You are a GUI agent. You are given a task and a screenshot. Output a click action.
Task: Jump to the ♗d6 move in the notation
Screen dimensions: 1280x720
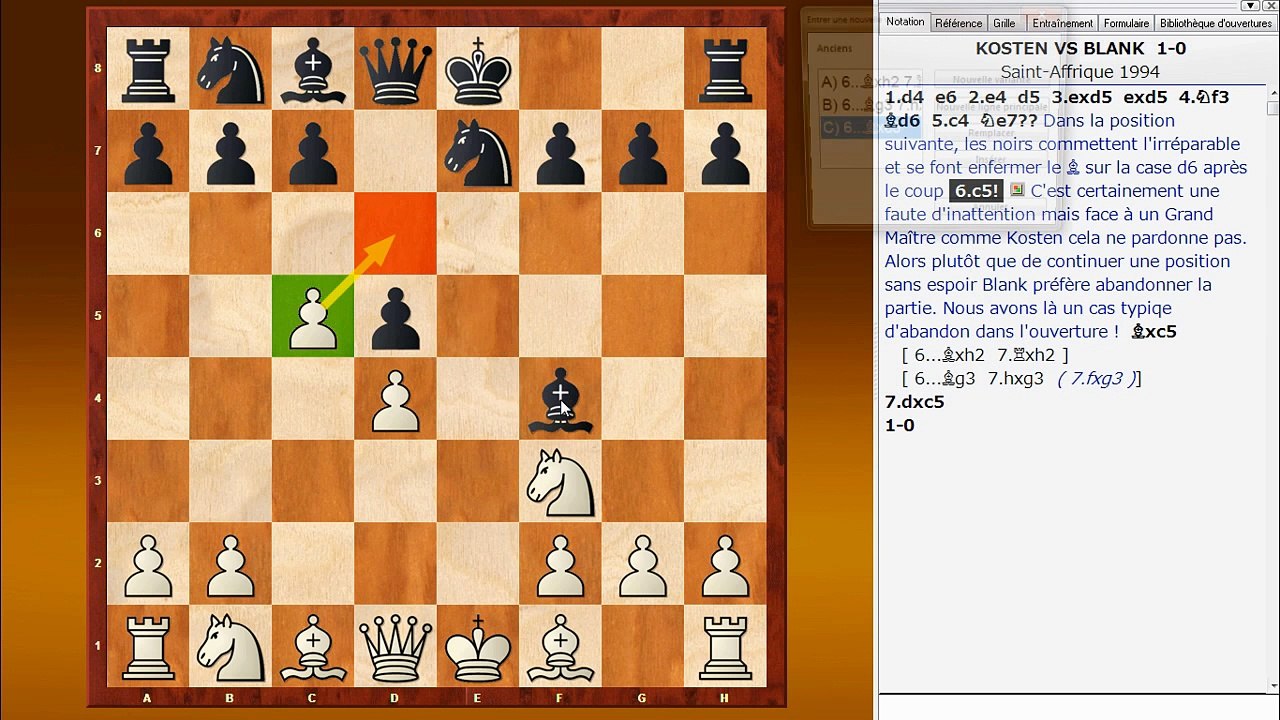(x=902, y=121)
